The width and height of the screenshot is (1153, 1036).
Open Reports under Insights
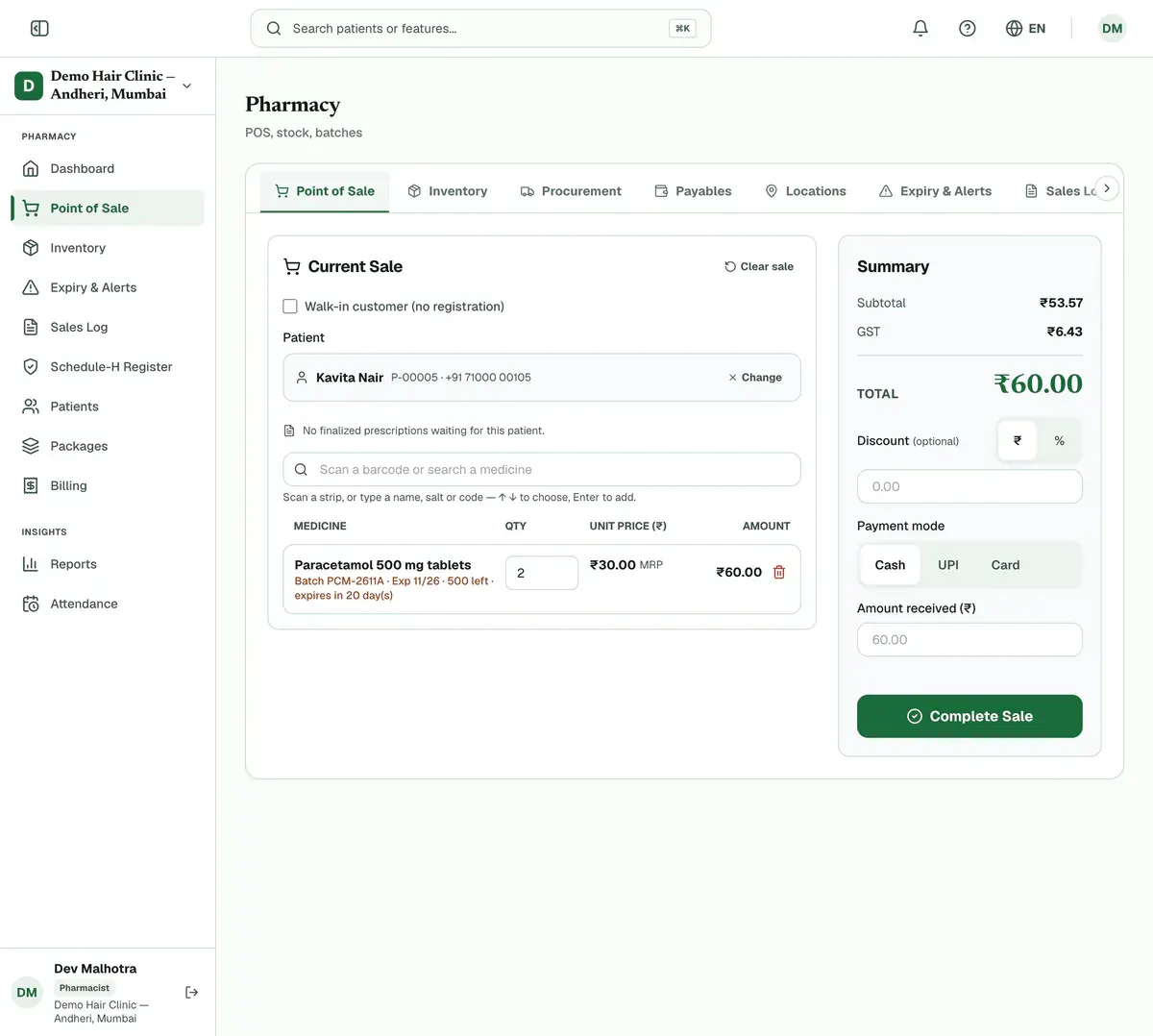[108, 564]
